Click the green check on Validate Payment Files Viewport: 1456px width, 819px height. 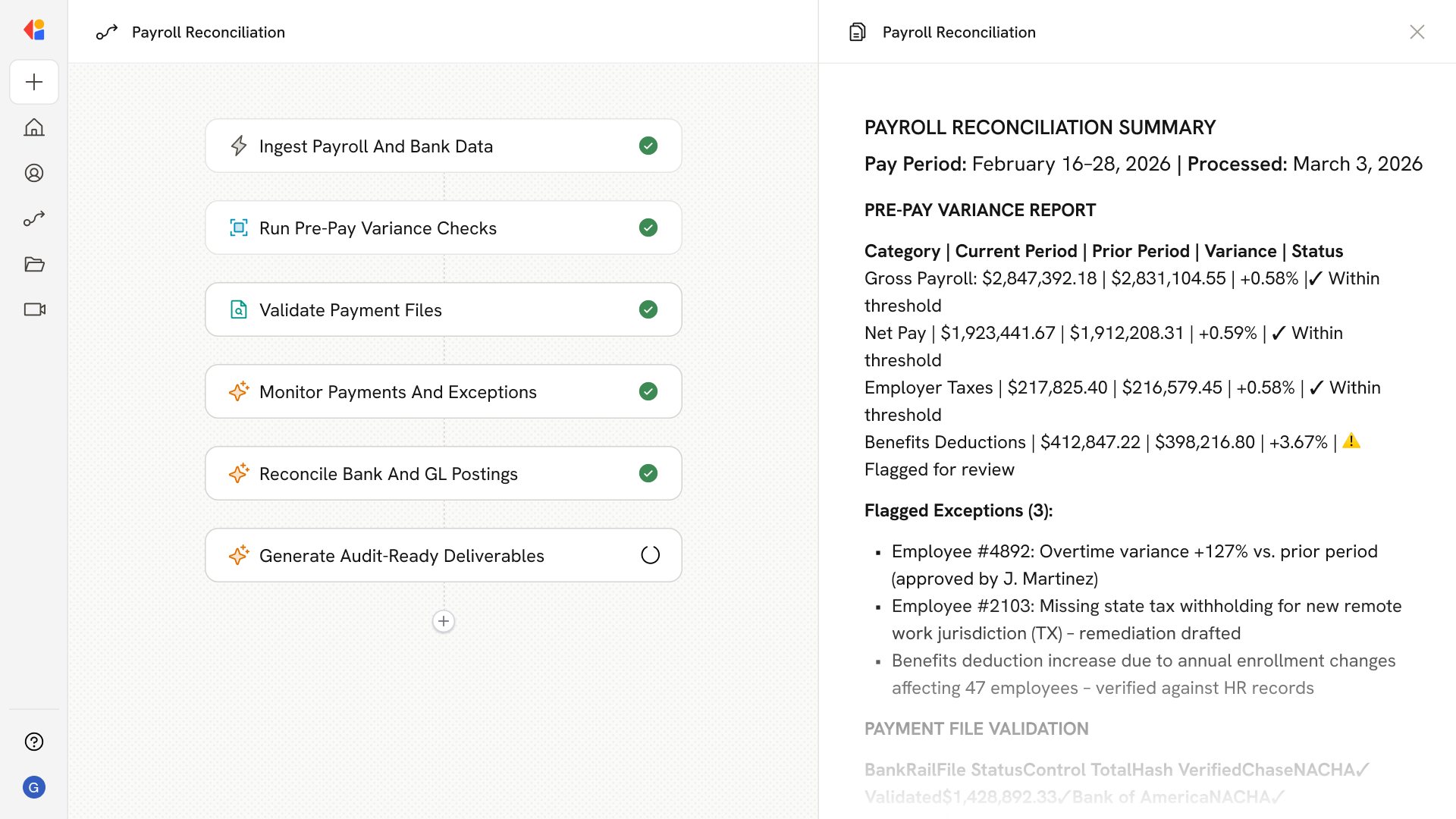click(x=648, y=309)
